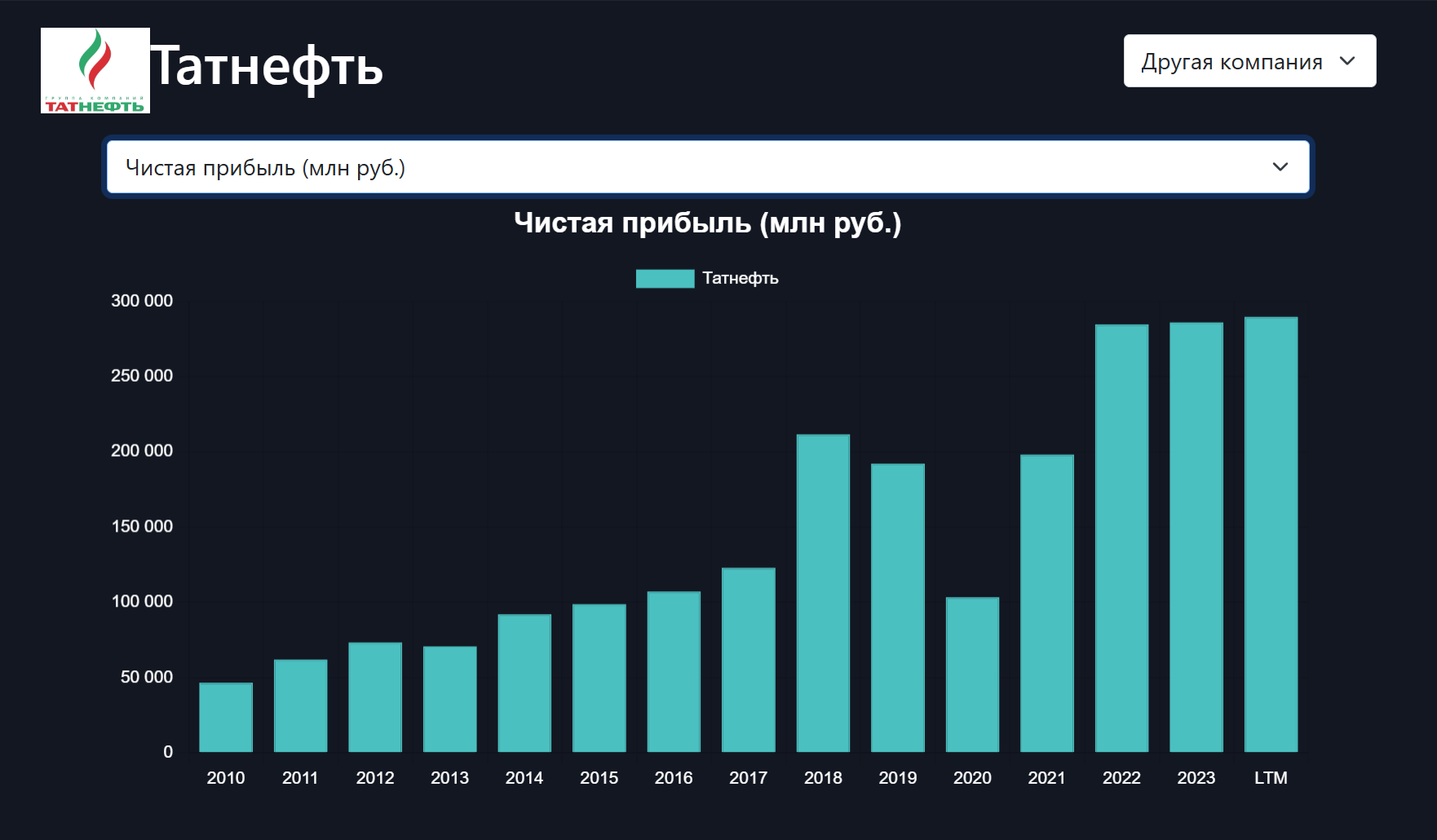Select the 2022 bar in chart
Viewport: 1437px width, 840px height.
click(x=1121, y=538)
